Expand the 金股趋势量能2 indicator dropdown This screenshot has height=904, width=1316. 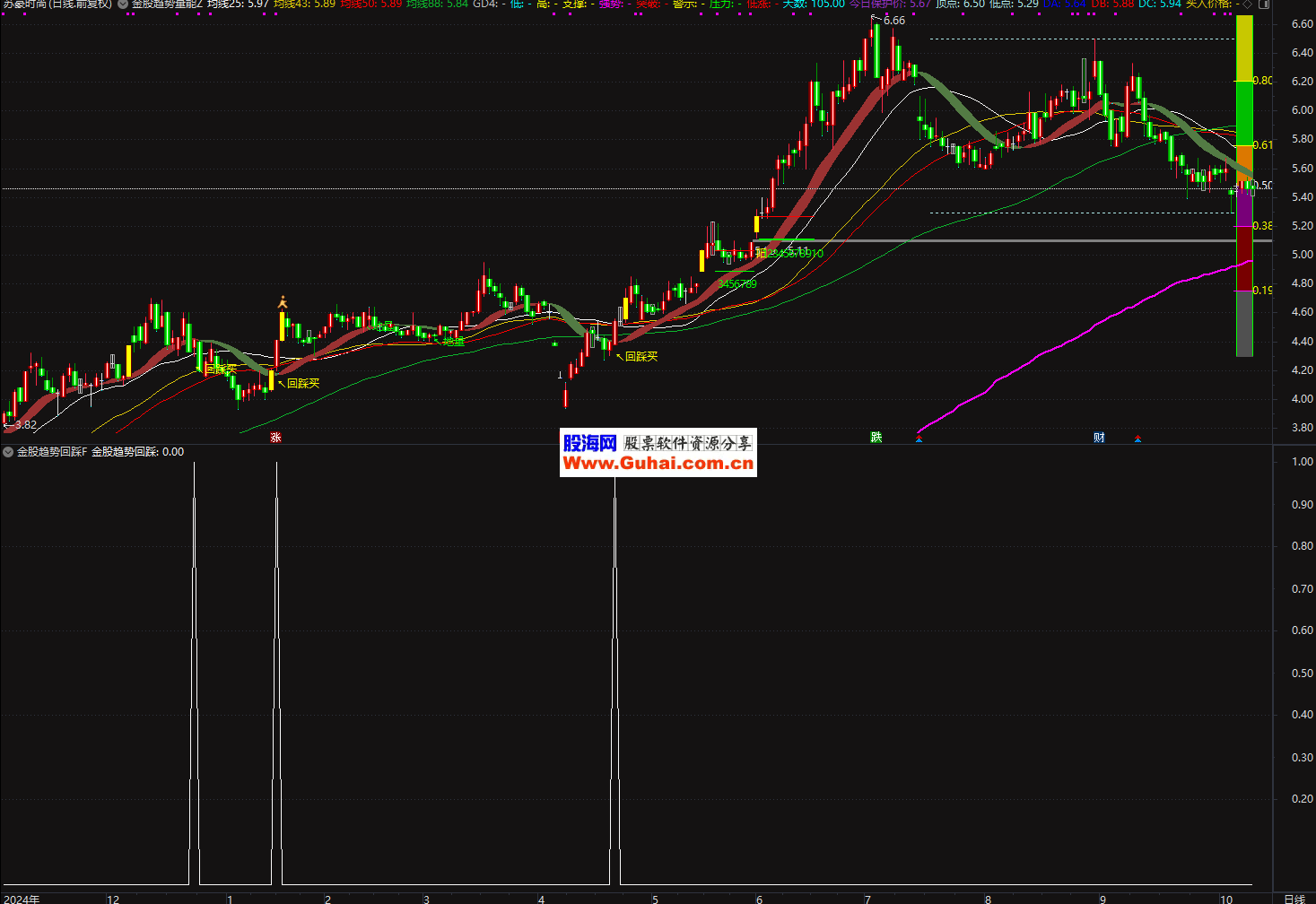(x=123, y=4)
